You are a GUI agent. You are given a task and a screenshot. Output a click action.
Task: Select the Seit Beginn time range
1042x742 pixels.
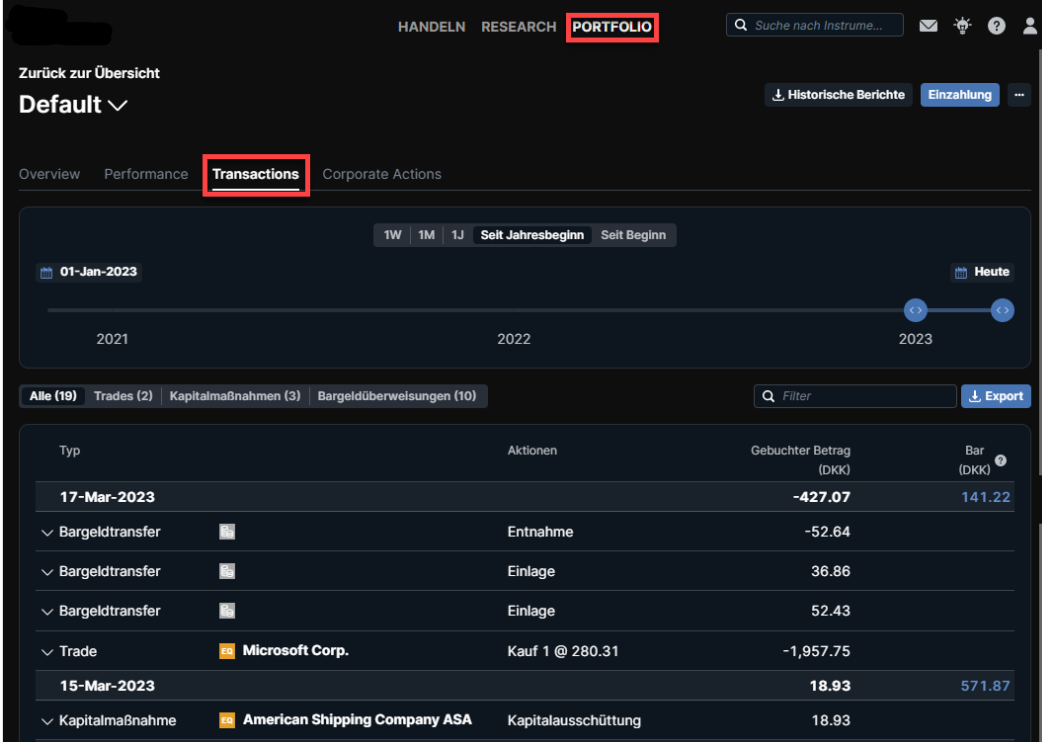pos(634,235)
